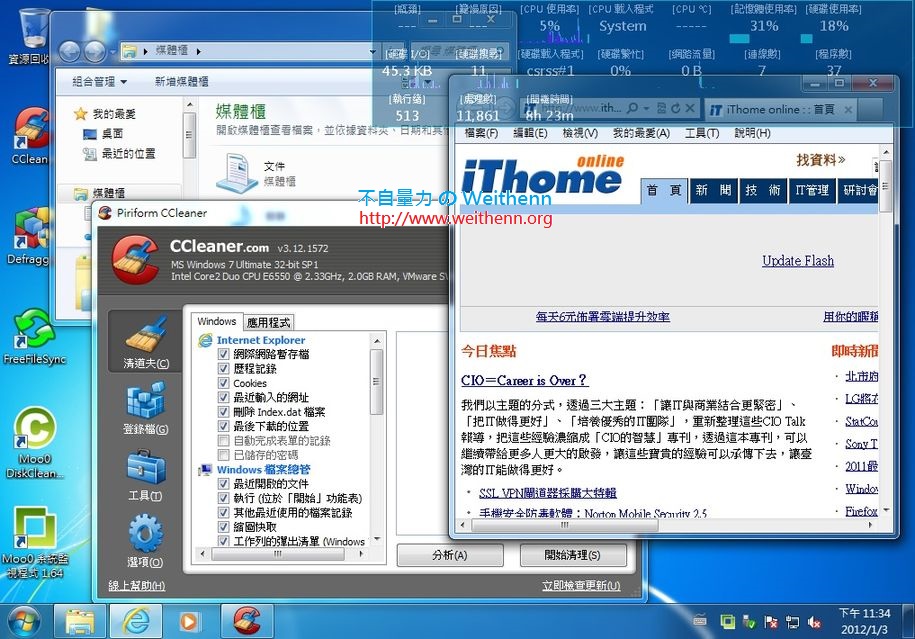This screenshot has width=915, height=639.
Task: Open the 選項 Options gear in CCleaner
Action: coord(146,530)
